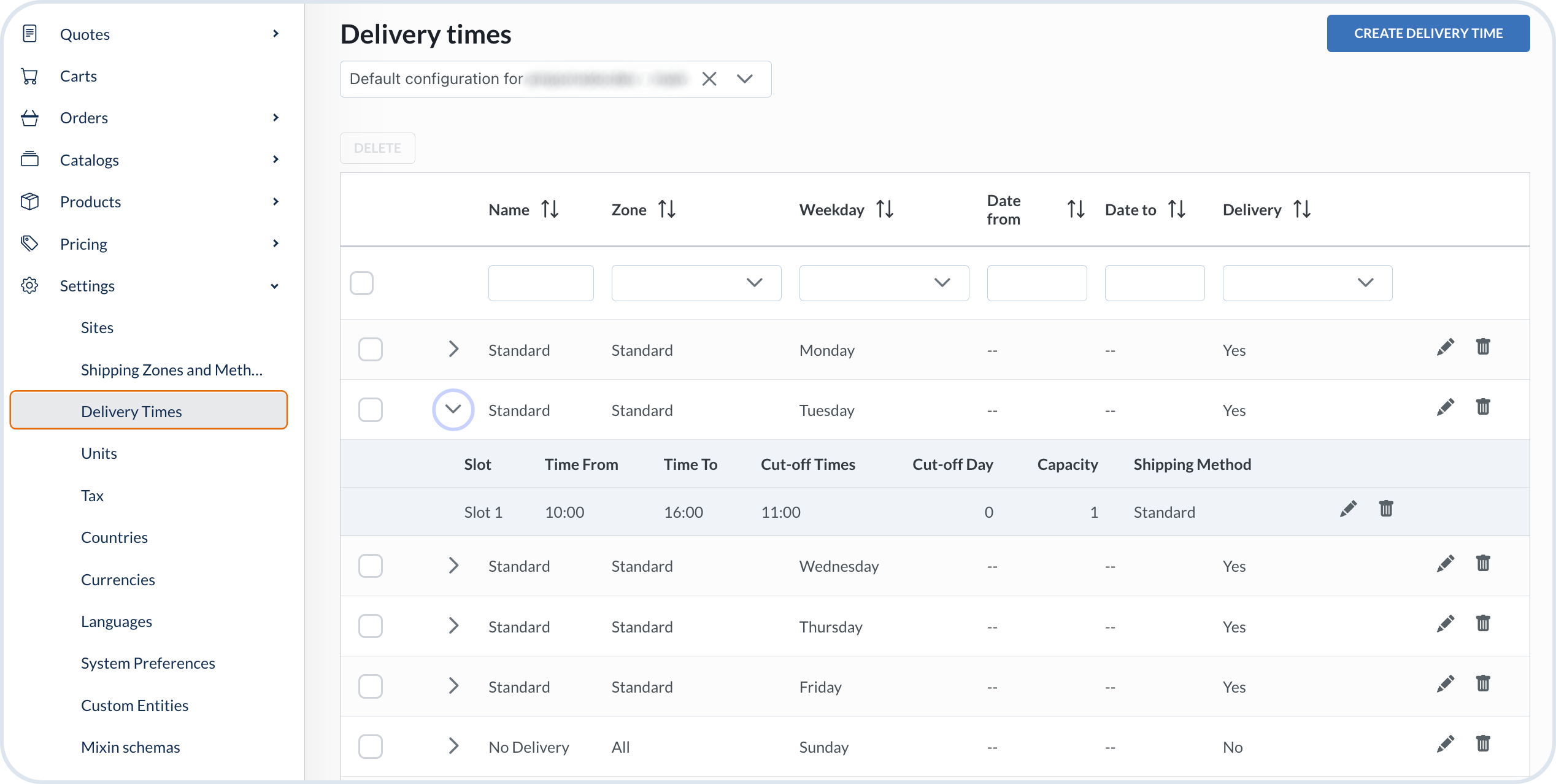Click the trash icon for Slot 1
The image size is (1556, 784).
click(x=1386, y=509)
